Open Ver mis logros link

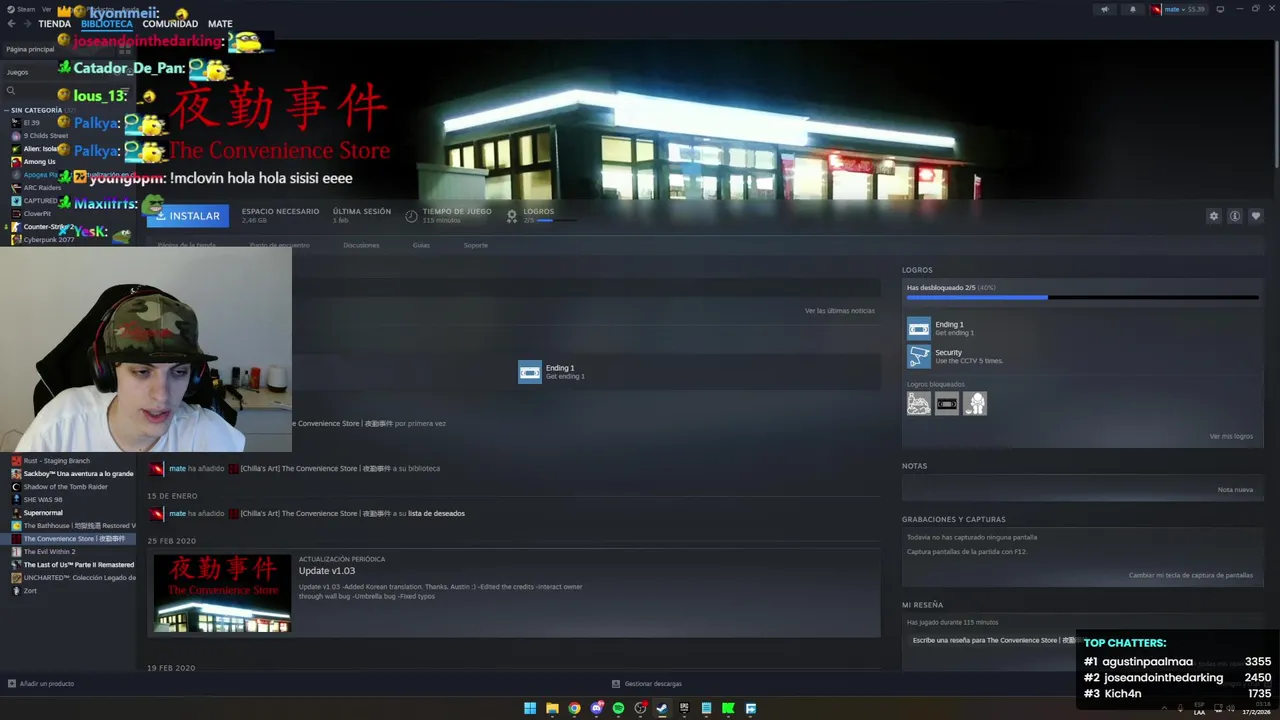[1231, 436]
